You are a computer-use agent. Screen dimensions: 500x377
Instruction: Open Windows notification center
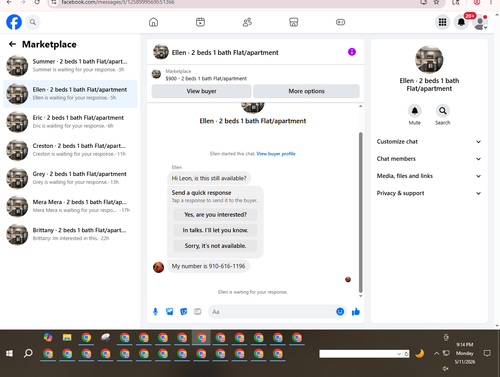coord(487,353)
